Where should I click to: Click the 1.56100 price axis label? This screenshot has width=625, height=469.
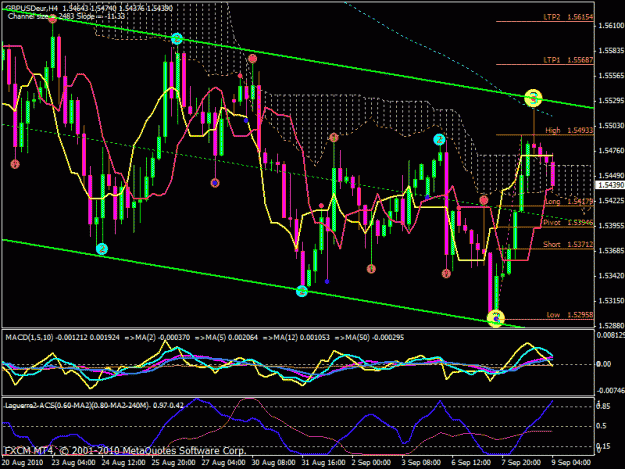pos(611,26)
